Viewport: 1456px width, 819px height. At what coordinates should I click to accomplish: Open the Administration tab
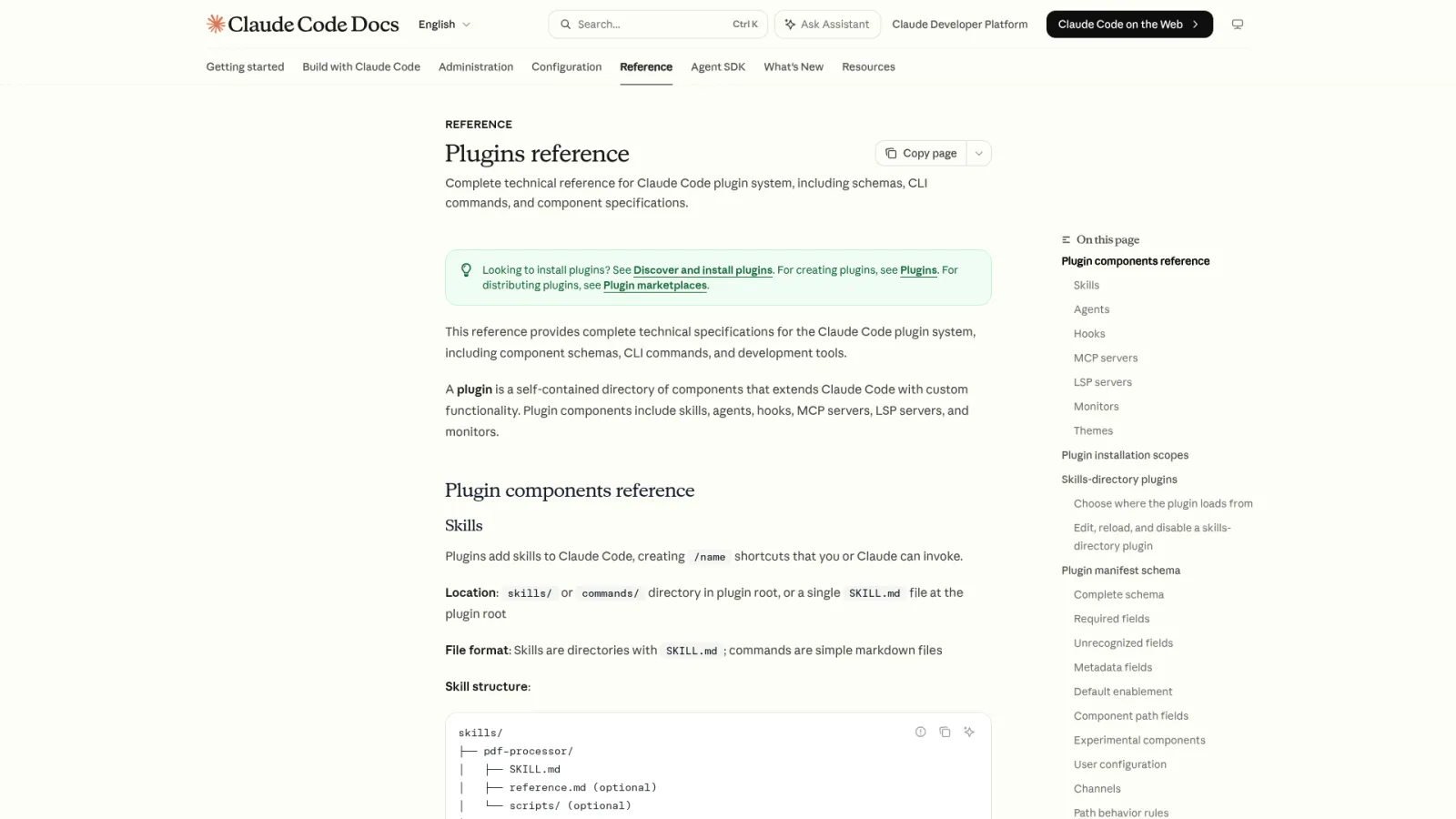coord(476,66)
